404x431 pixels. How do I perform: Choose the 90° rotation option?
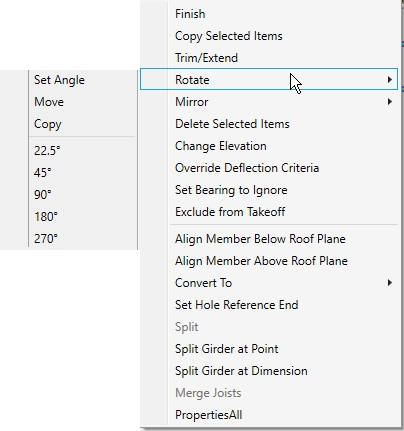pos(43,195)
